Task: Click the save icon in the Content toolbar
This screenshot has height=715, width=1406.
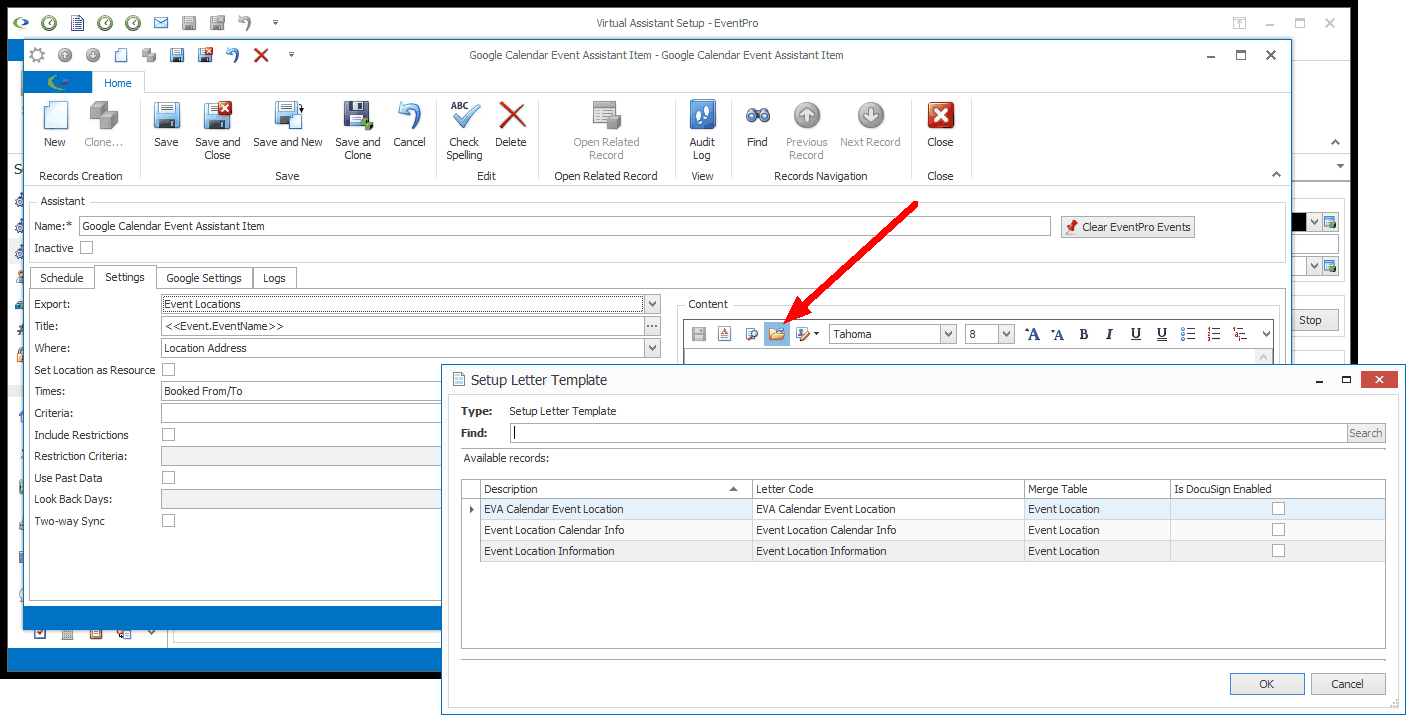Action: pyautogui.click(x=699, y=334)
